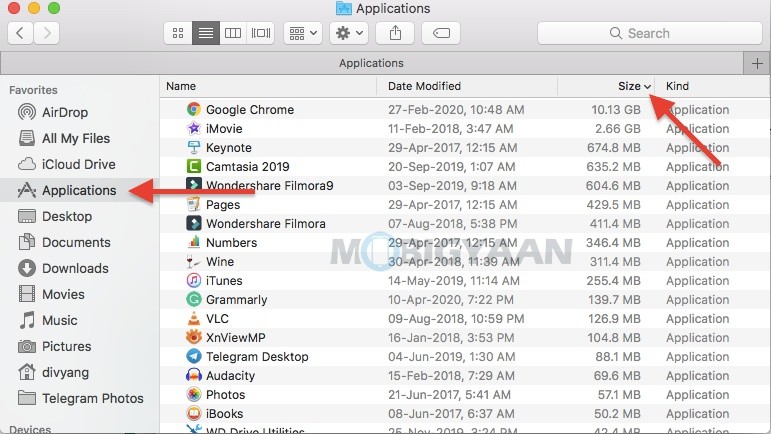Click the Edit Tags button
The image size is (771, 434).
tap(441, 33)
